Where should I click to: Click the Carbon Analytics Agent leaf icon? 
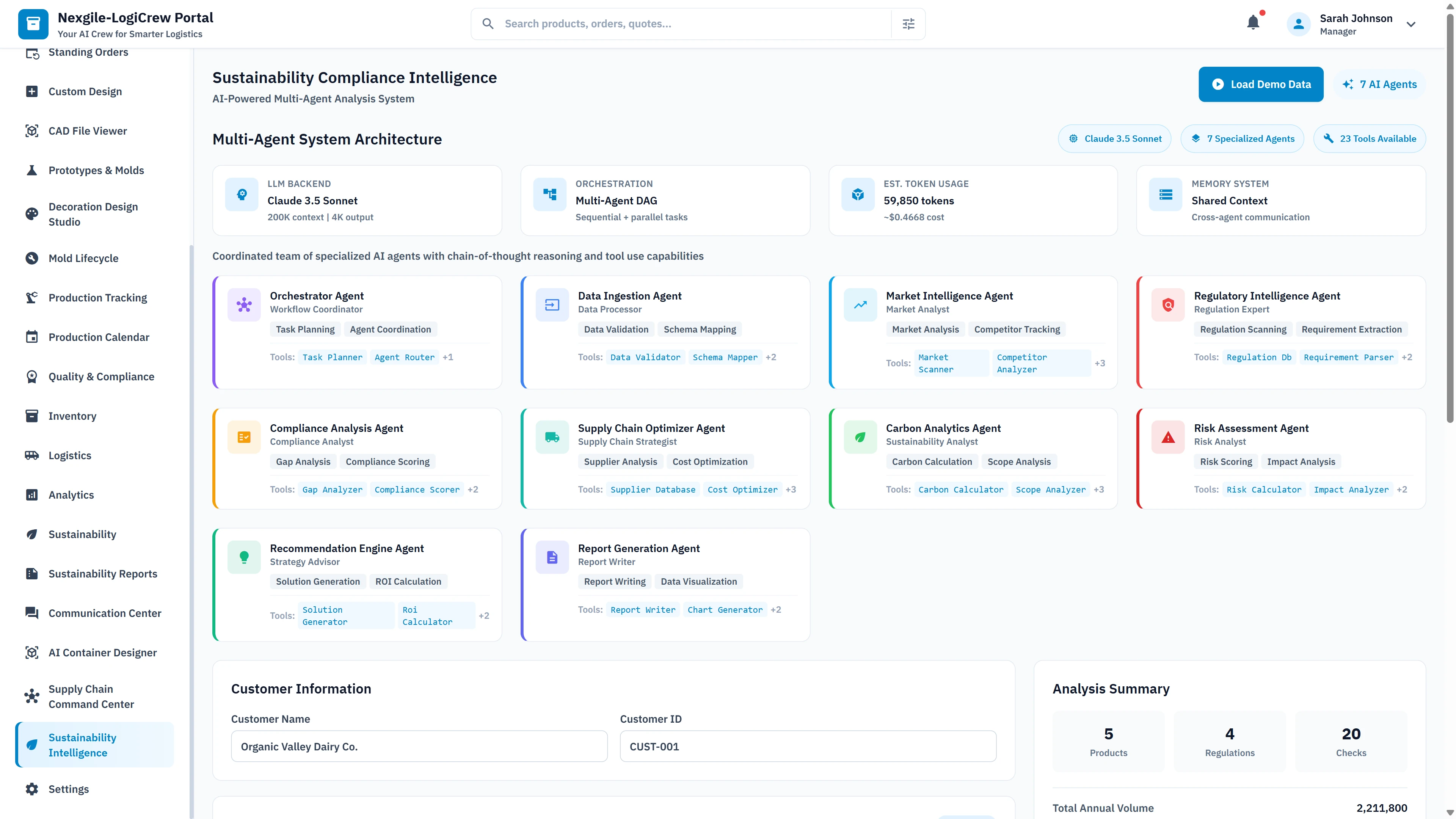tap(860, 437)
